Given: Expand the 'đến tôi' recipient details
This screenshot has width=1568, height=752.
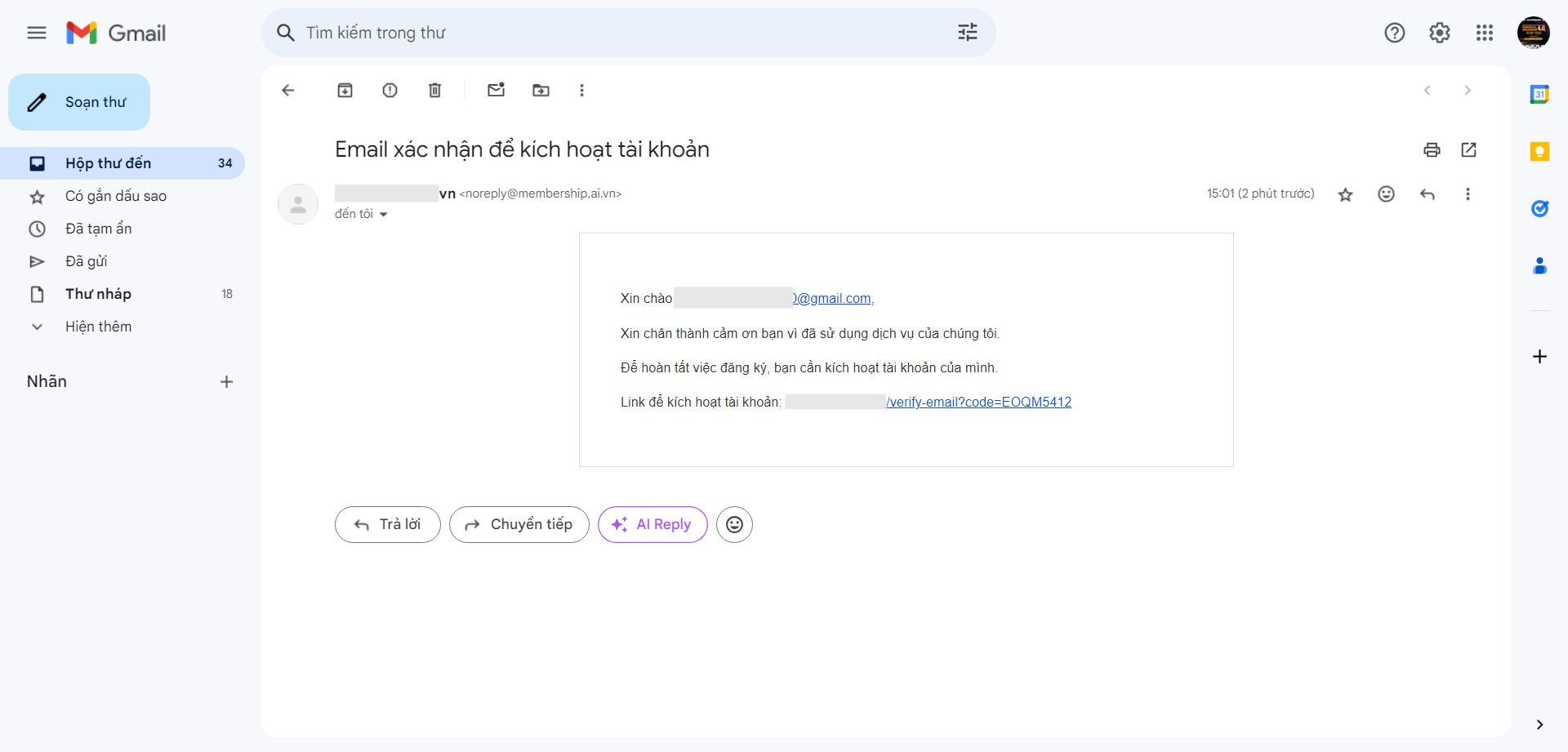Looking at the screenshot, I should [x=383, y=215].
